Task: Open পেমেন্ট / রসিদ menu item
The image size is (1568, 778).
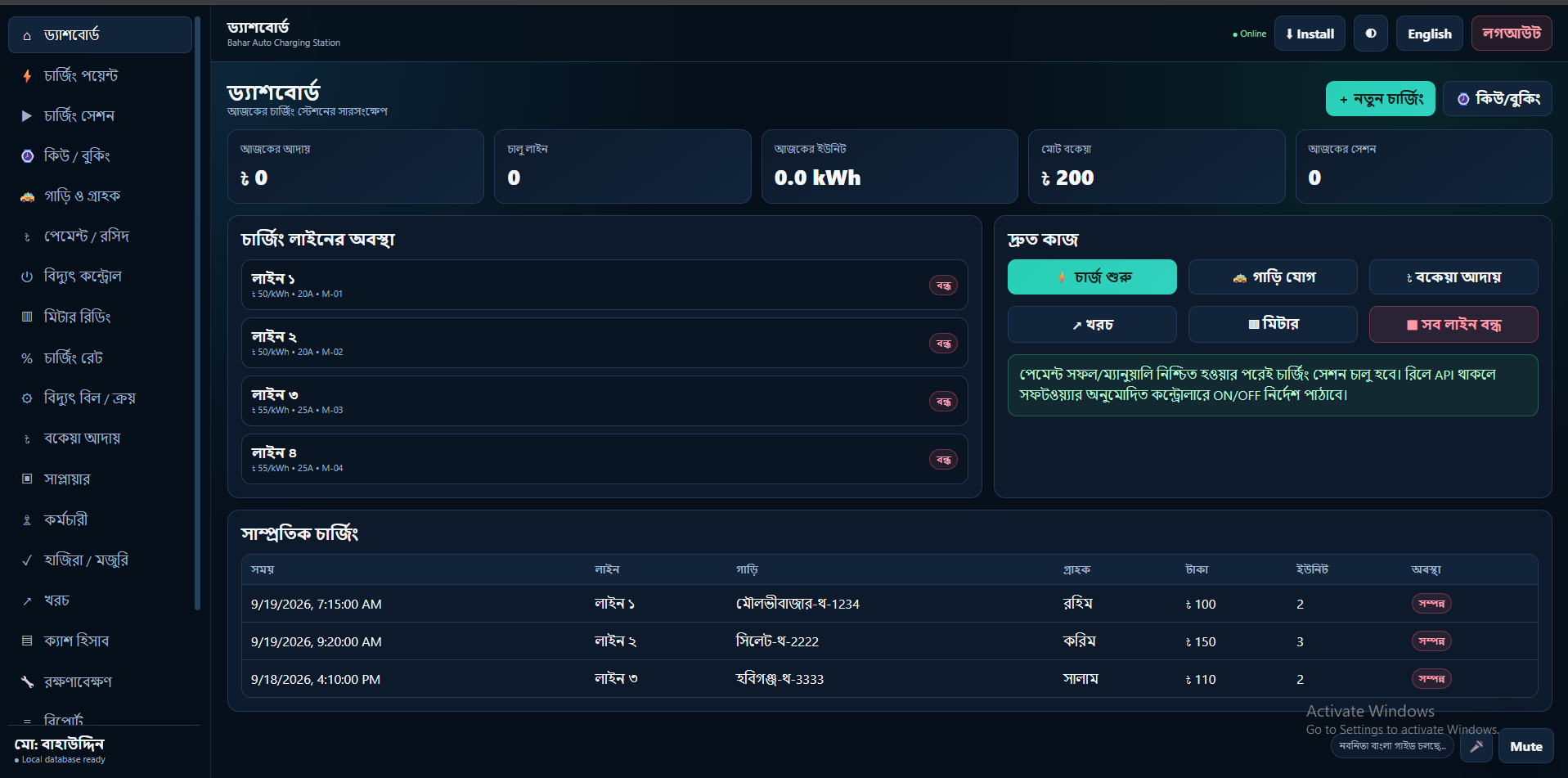Action: point(100,236)
